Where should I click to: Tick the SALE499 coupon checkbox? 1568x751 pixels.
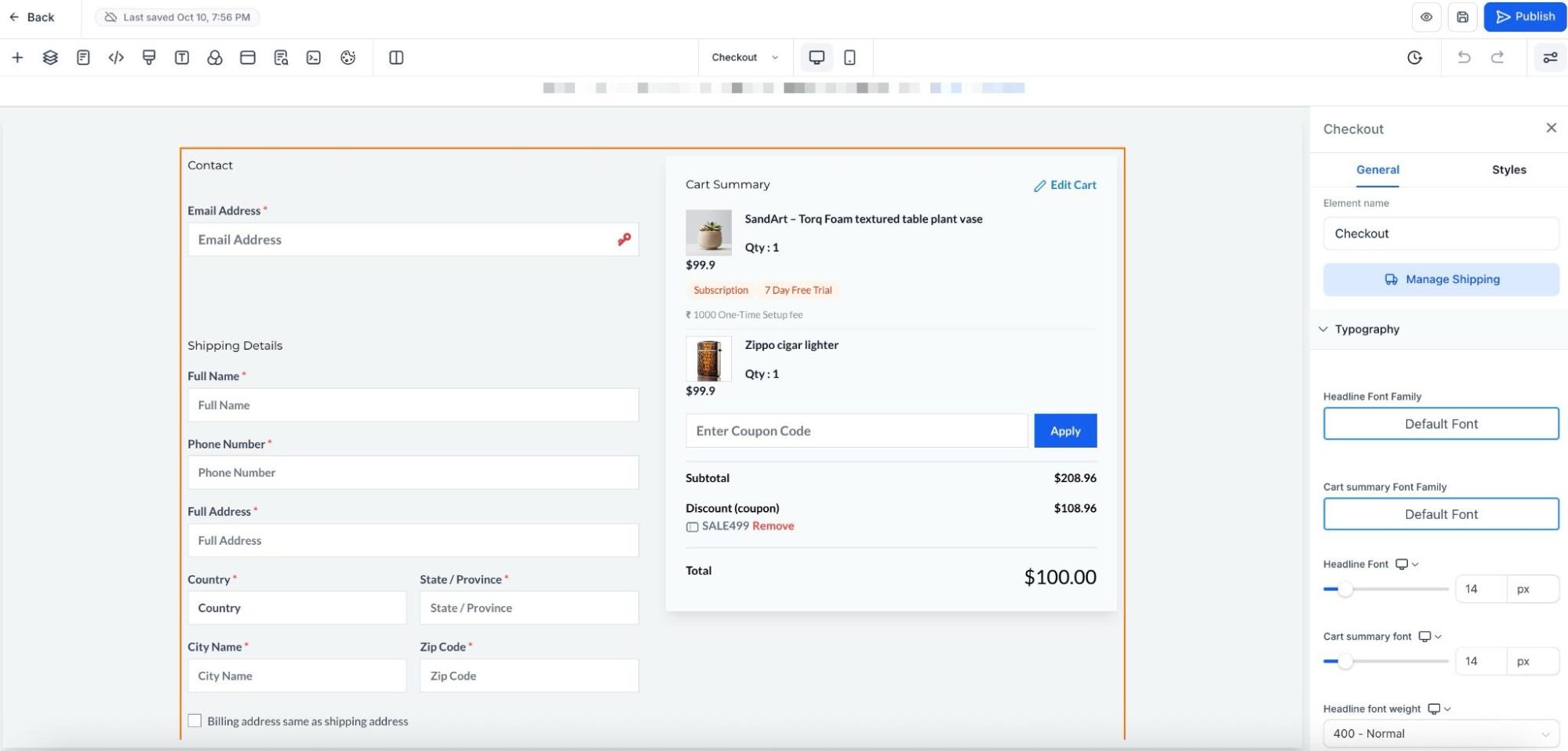(x=692, y=527)
